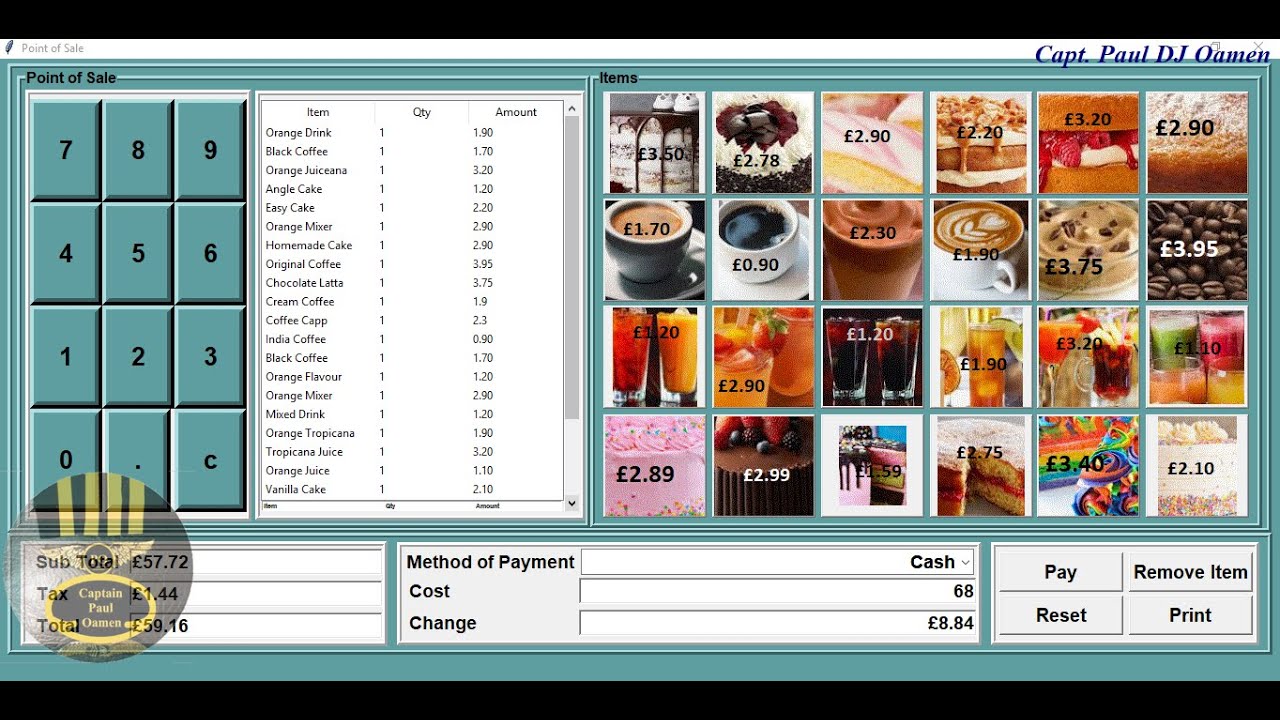1280x720 pixels.
Task: Click the Amount column header
Action: tap(516, 112)
